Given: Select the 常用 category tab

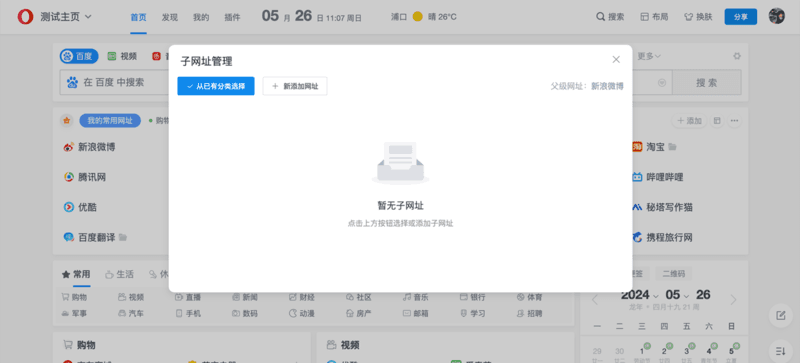Looking at the screenshot, I should (76, 275).
